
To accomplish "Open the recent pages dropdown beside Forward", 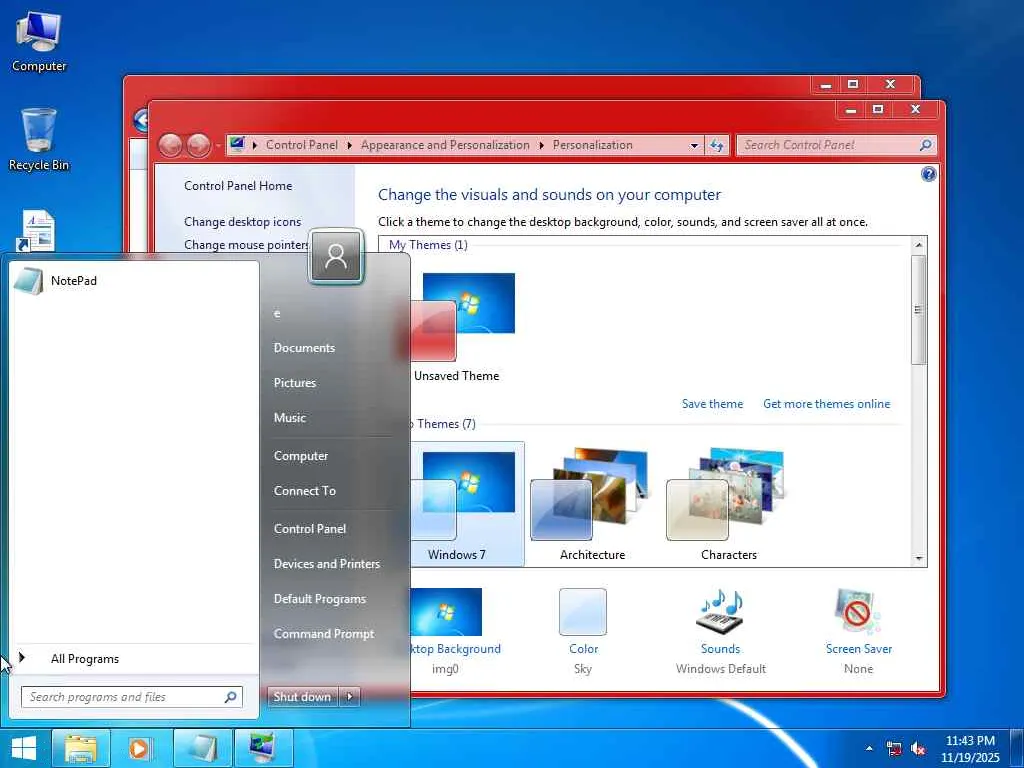I will (218, 145).
